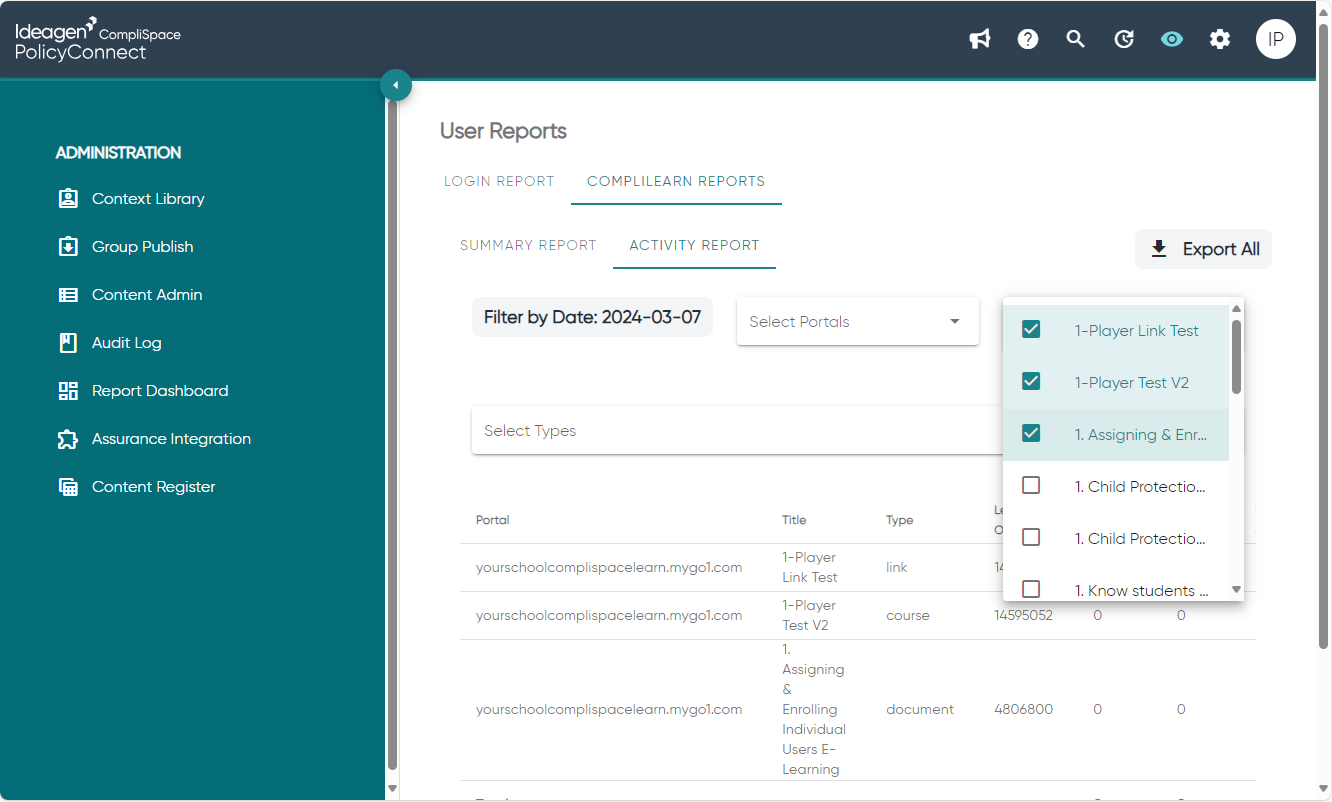This screenshot has height=802, width=1332.
Task: Click the sidebar scrollbar down arrow
Action: click(x=392, y=789)
